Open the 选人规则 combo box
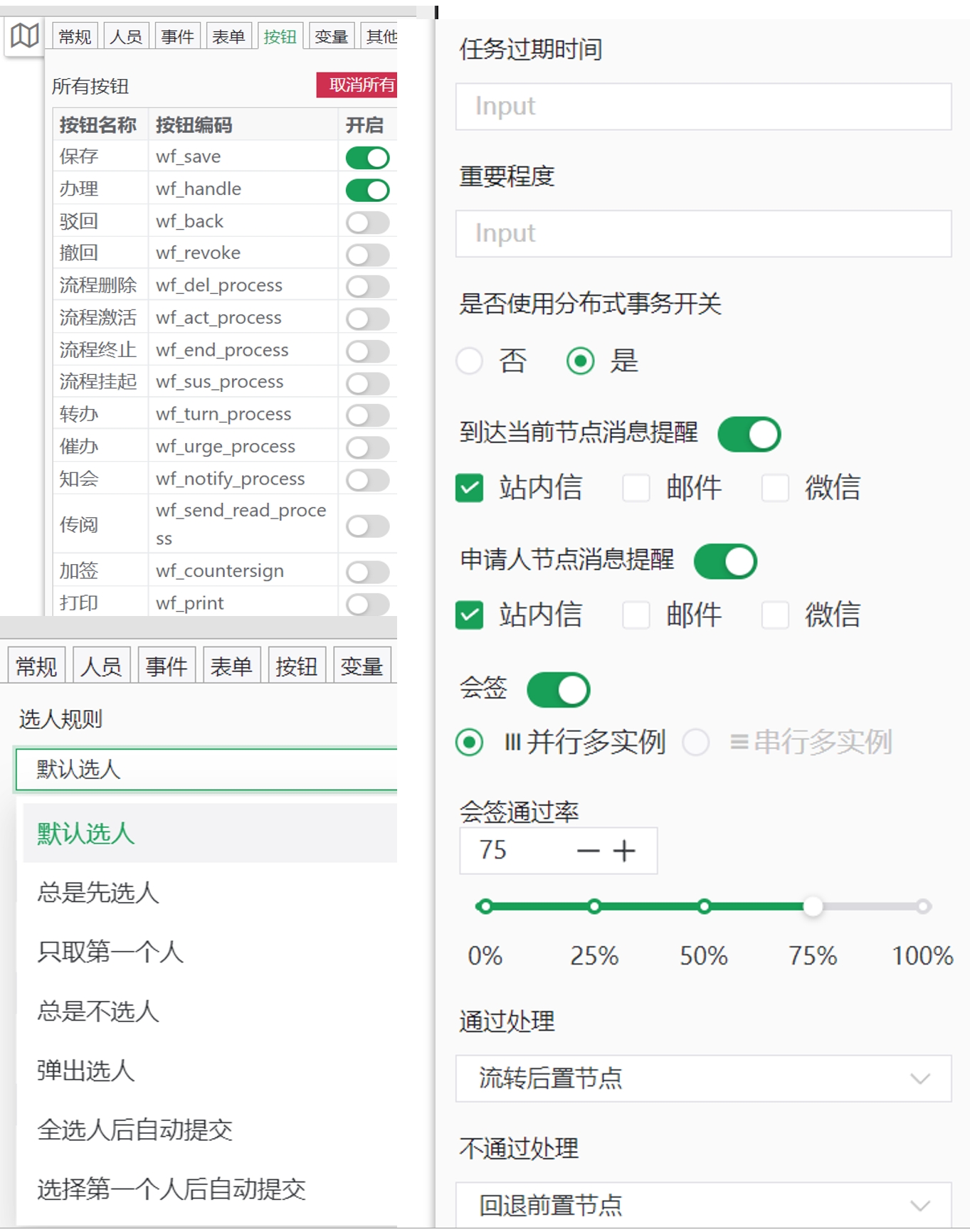 (206, 769)
